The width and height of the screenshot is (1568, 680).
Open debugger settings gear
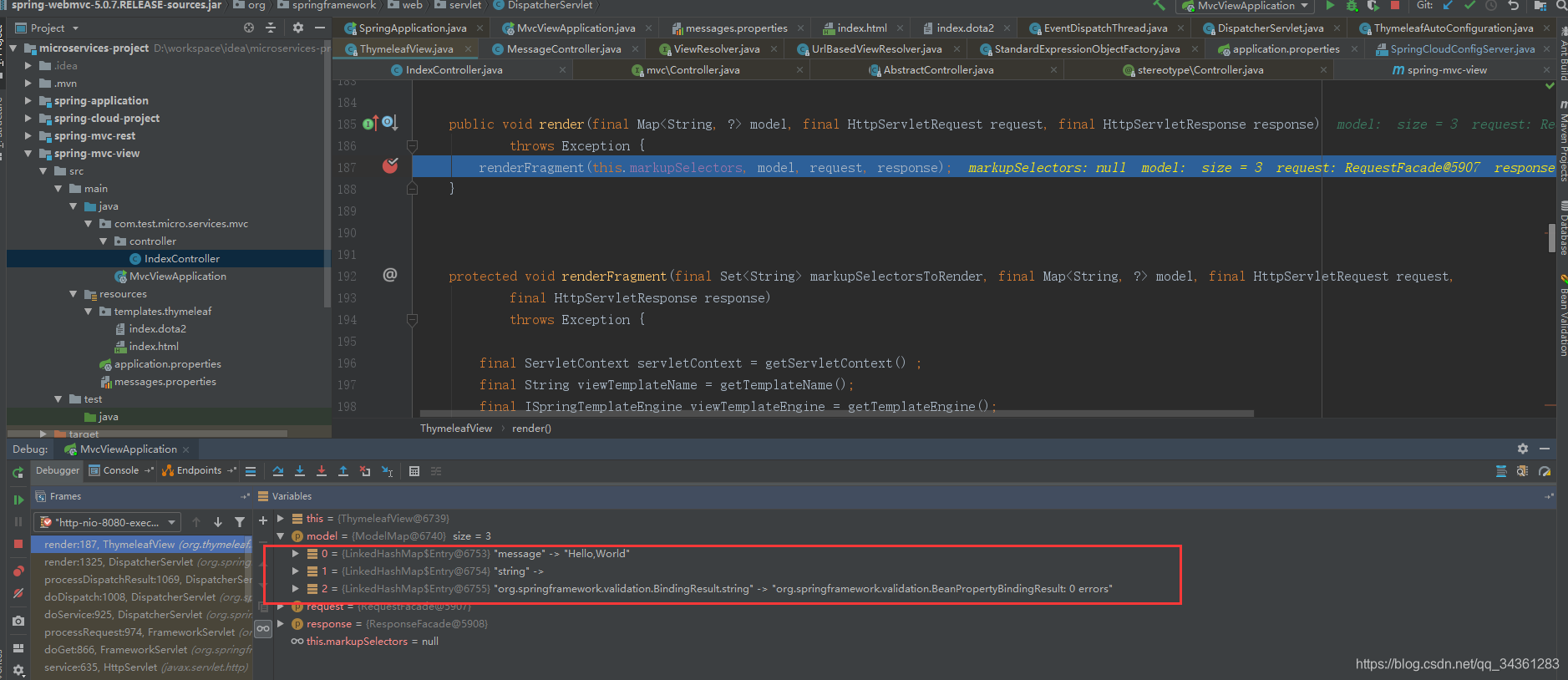pos(18,670)
